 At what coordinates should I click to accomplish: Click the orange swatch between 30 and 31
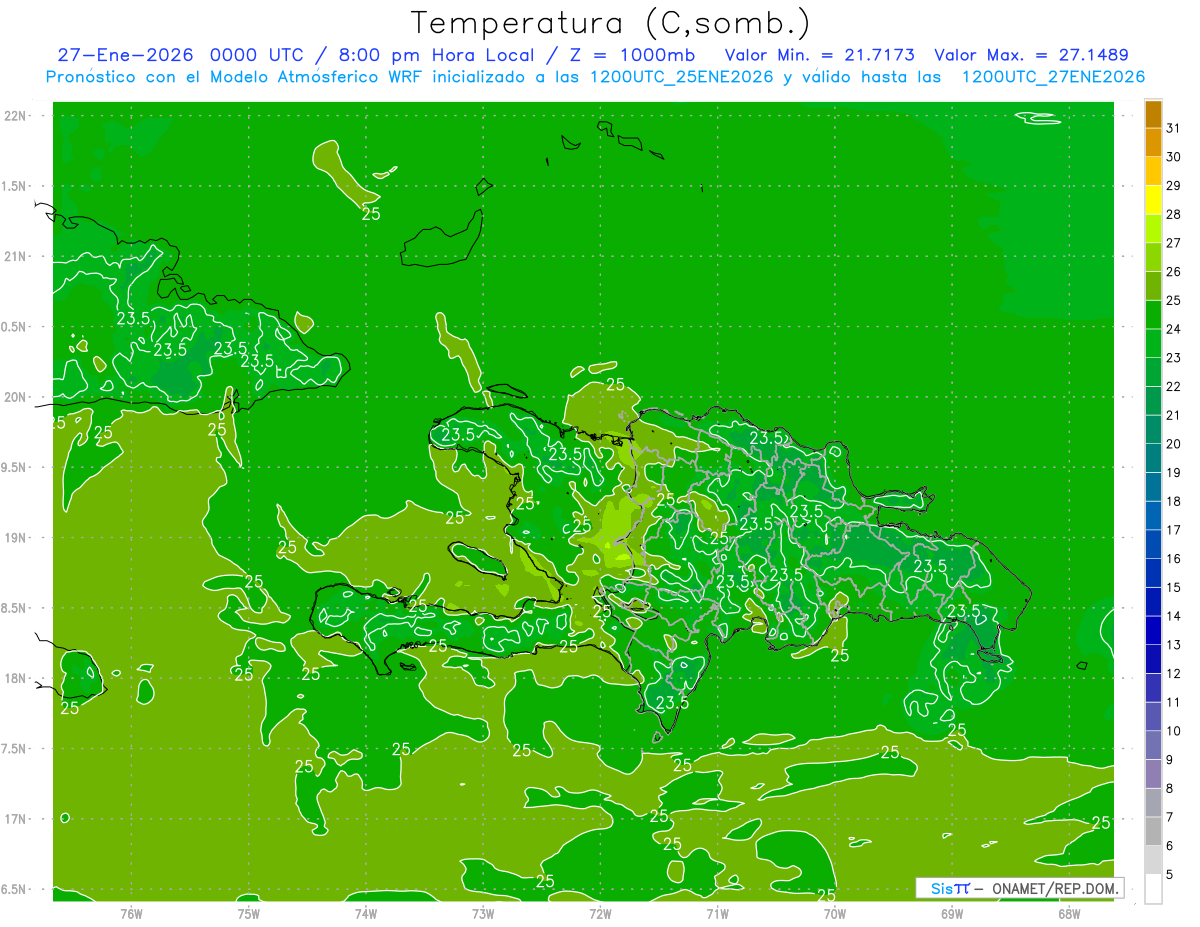point(1153,142)
